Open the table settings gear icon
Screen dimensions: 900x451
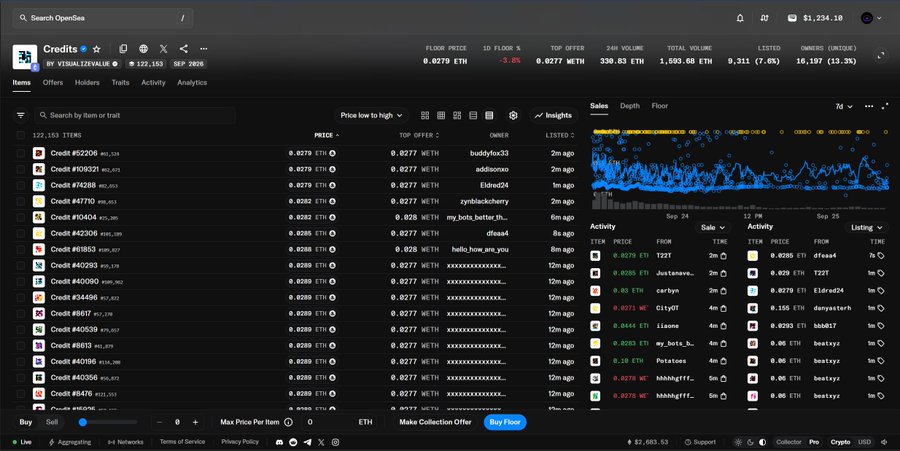point(513,115)
